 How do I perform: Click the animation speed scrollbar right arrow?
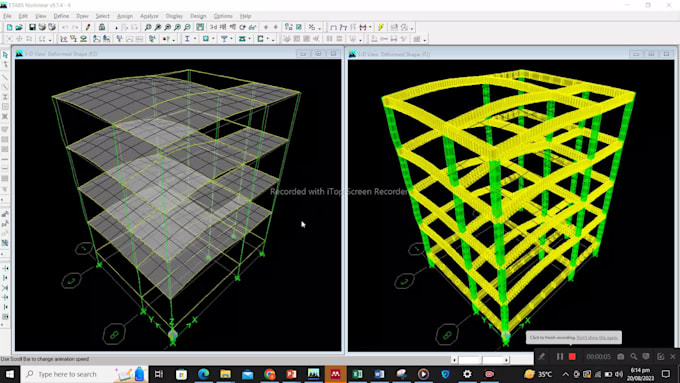(506, 360)
